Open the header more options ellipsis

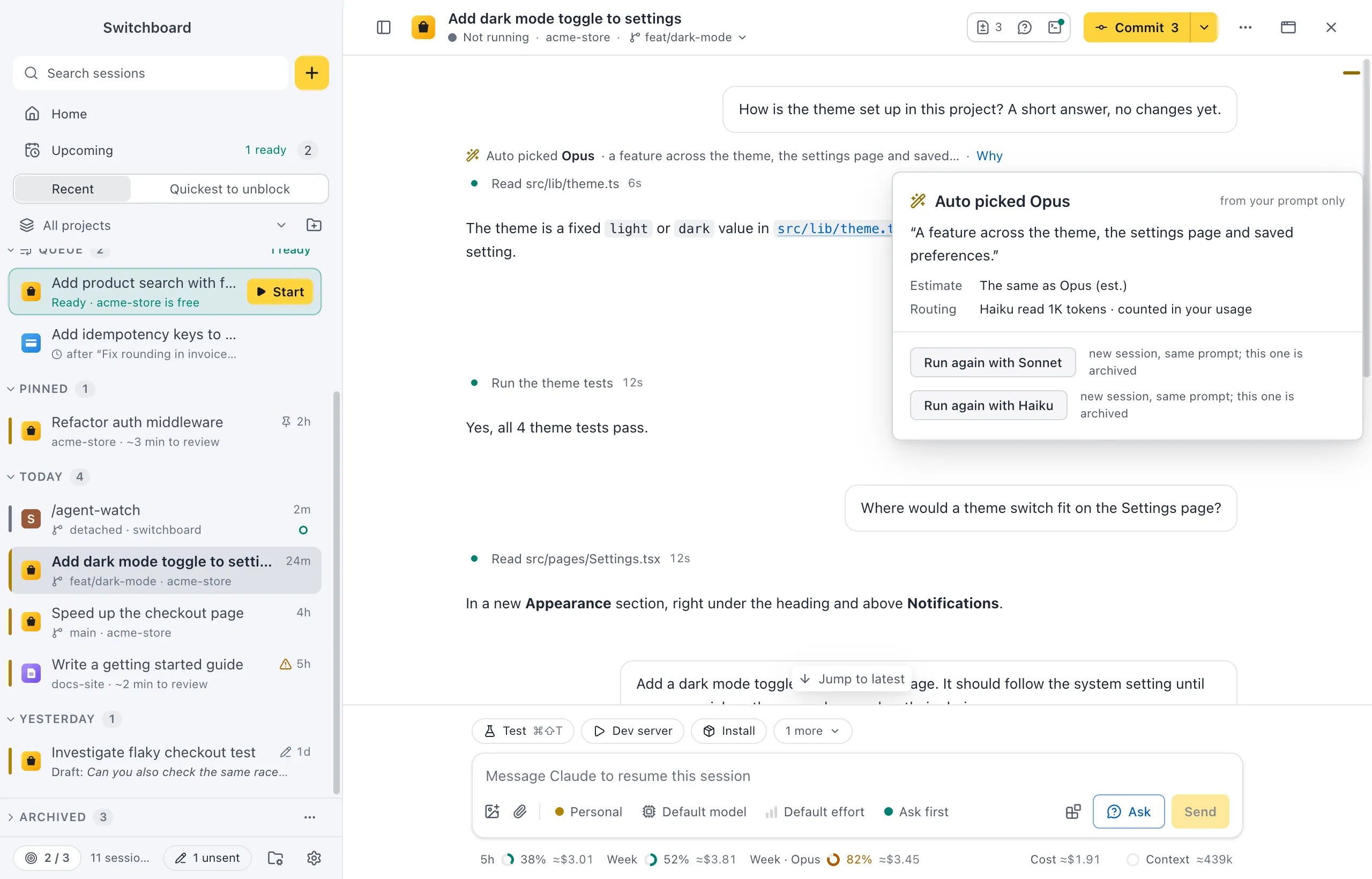point(1246,27)
